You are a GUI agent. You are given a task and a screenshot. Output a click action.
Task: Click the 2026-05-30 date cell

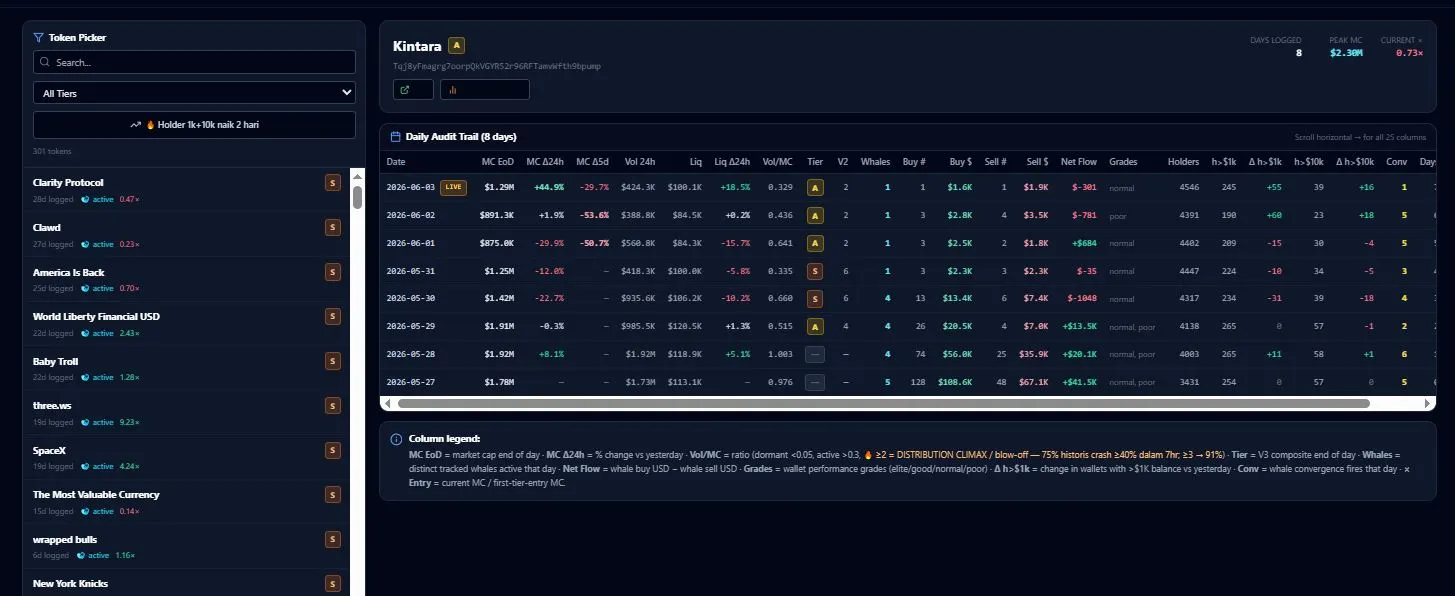coord(410,298)
